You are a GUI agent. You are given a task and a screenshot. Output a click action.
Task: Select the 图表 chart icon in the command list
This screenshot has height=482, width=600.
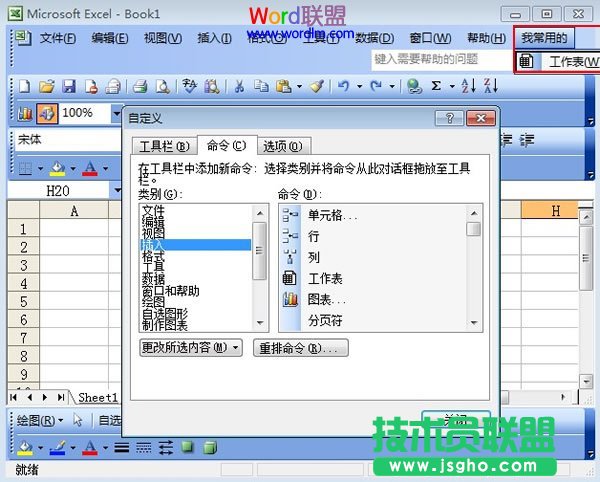(290, 299)
